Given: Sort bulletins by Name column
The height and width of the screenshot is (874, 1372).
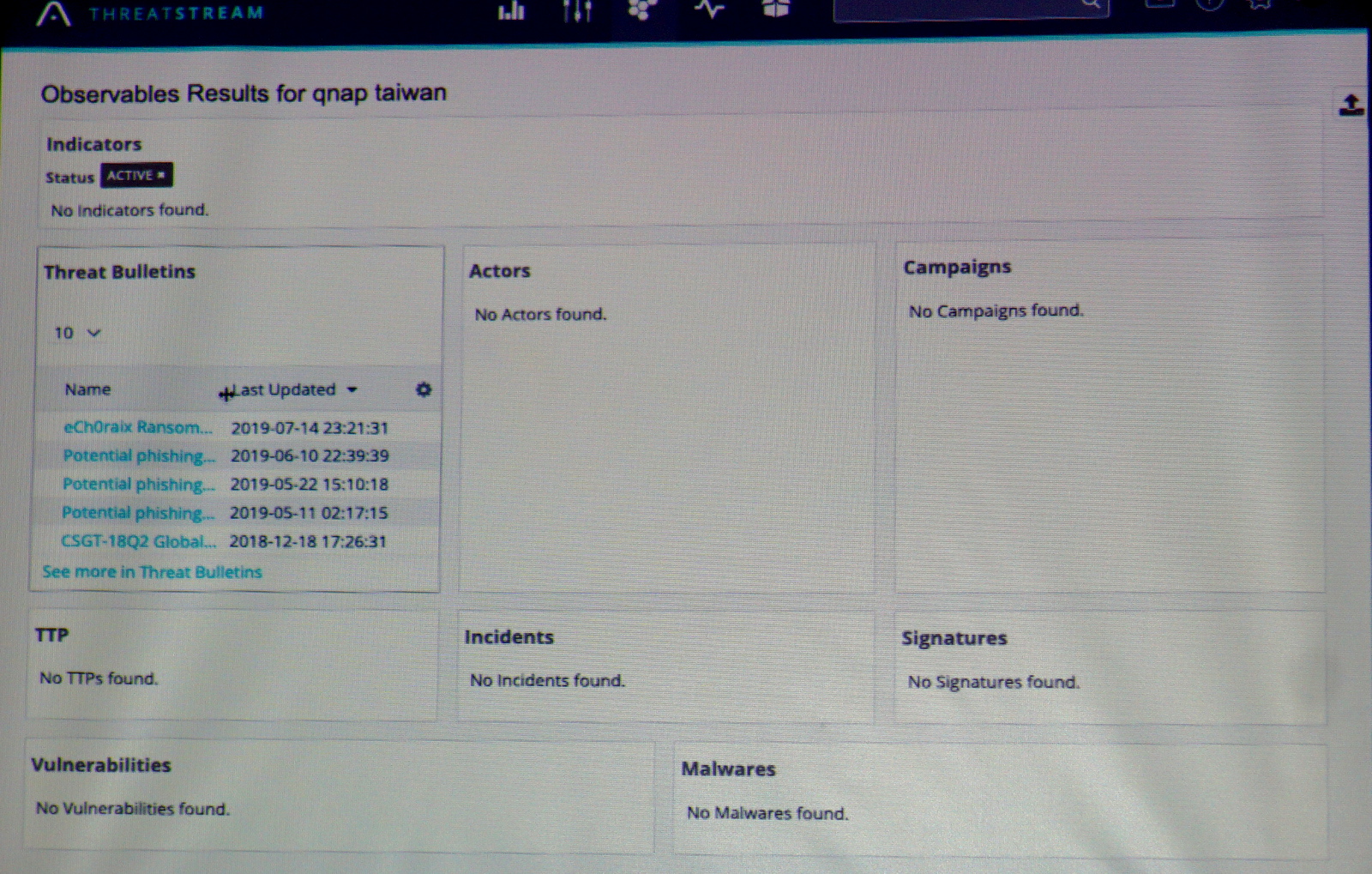Looking at the screenshot, I should (x=87, y=389).
